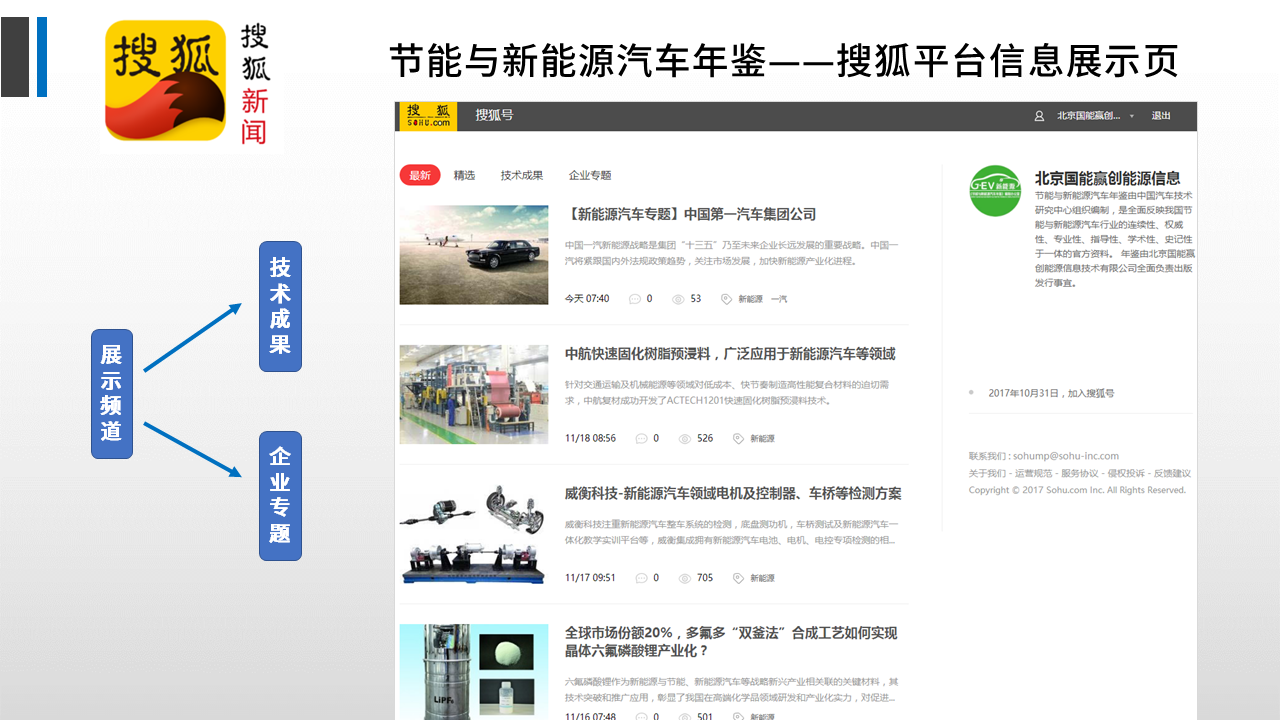Click tag icon beside 新能源 一汽
This screenshot has height=720, width=1280.
click(x=726, y=299)
